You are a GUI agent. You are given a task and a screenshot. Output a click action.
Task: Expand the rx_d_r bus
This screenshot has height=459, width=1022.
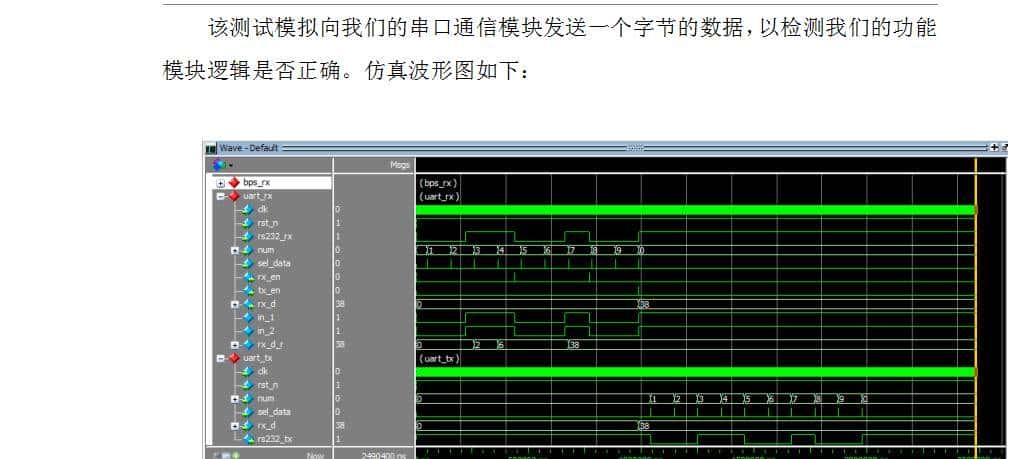[235, 345]
